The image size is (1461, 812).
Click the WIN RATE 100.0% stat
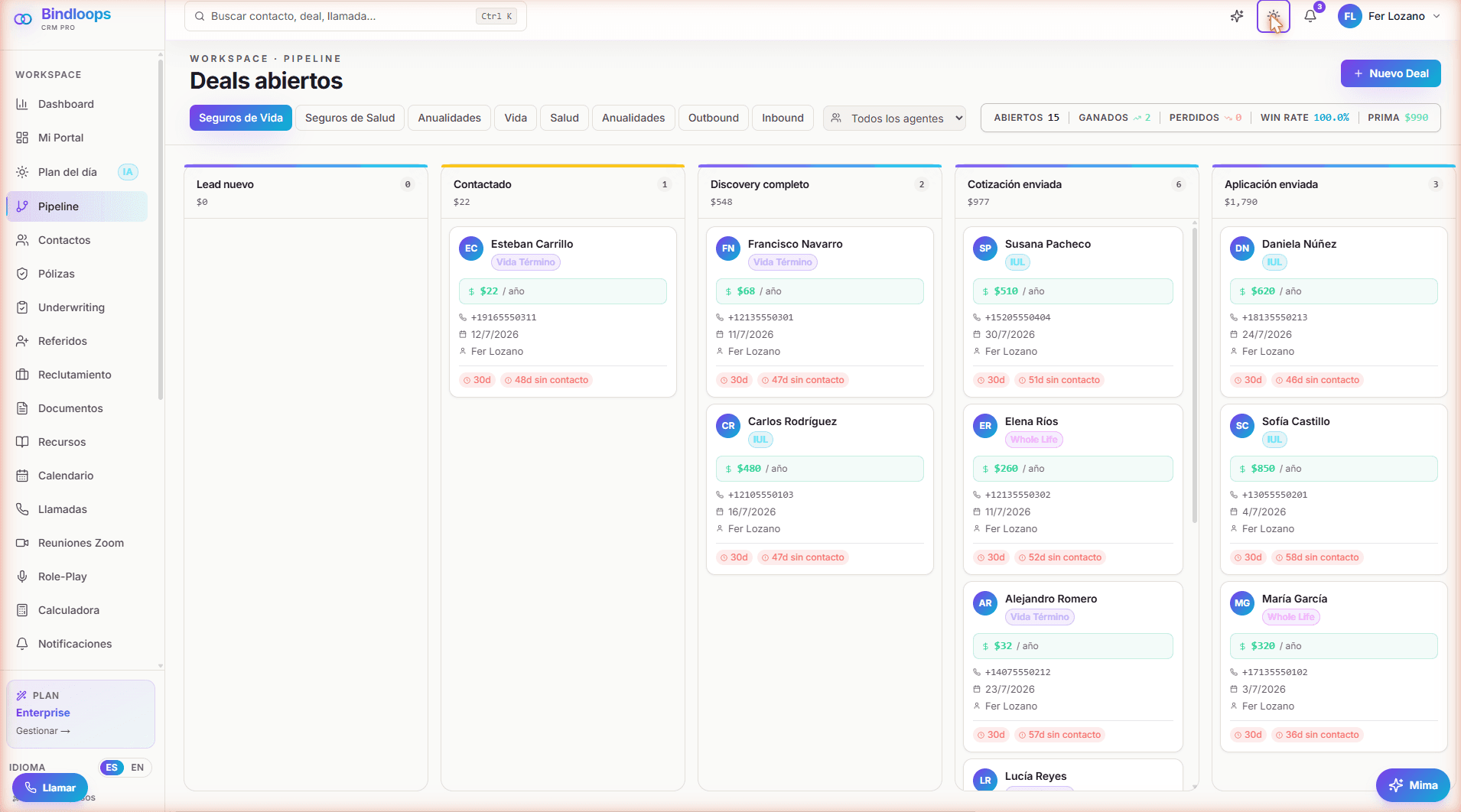click(x=1305, y=118)
